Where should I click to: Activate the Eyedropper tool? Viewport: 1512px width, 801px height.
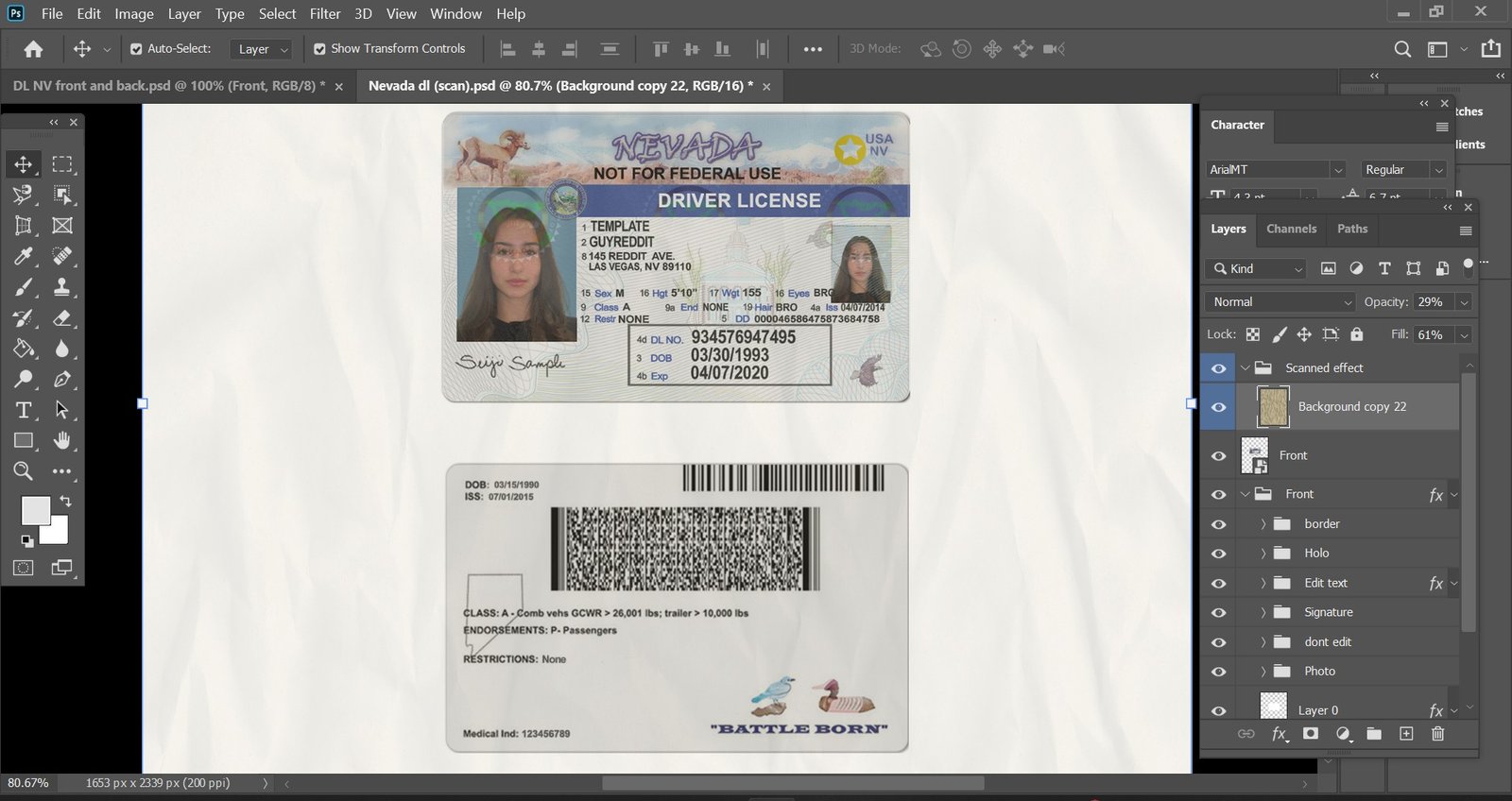pos(24,256)
